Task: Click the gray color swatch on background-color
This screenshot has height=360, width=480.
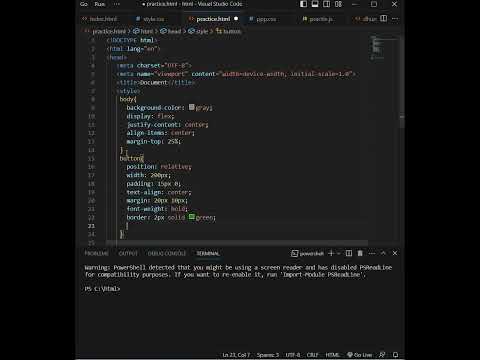Action: pos(192,107)
